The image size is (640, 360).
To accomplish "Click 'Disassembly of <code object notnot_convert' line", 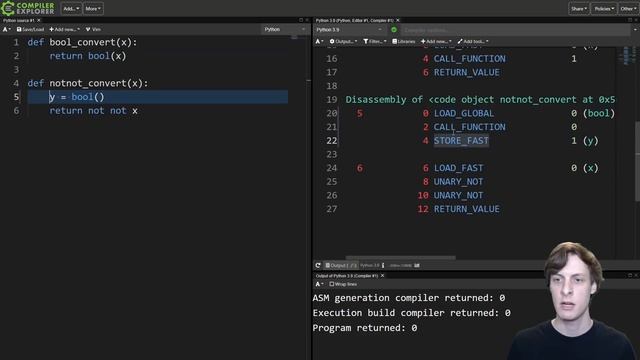I will pyautogui.click(x=480, y=100).
